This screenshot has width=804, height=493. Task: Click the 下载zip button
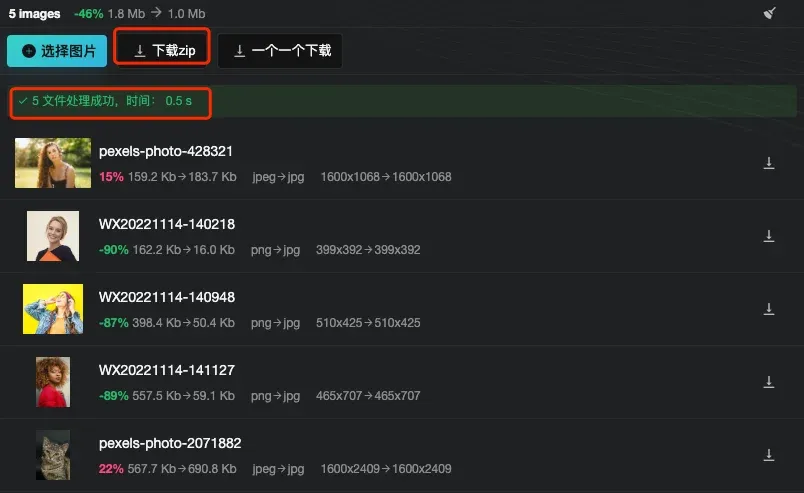click(x=162, y=50)
